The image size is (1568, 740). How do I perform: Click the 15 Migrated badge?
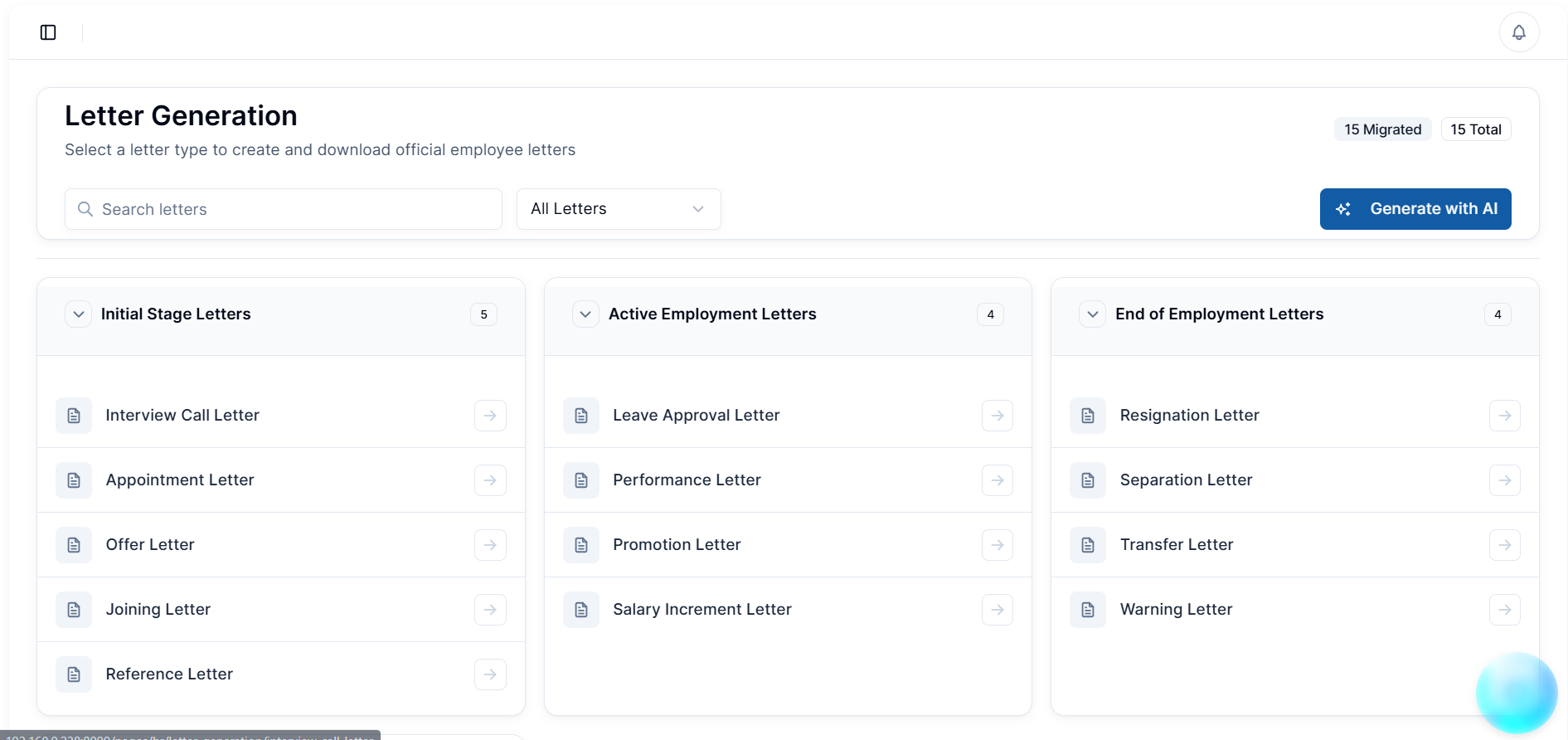click(x=1382, y=129)
